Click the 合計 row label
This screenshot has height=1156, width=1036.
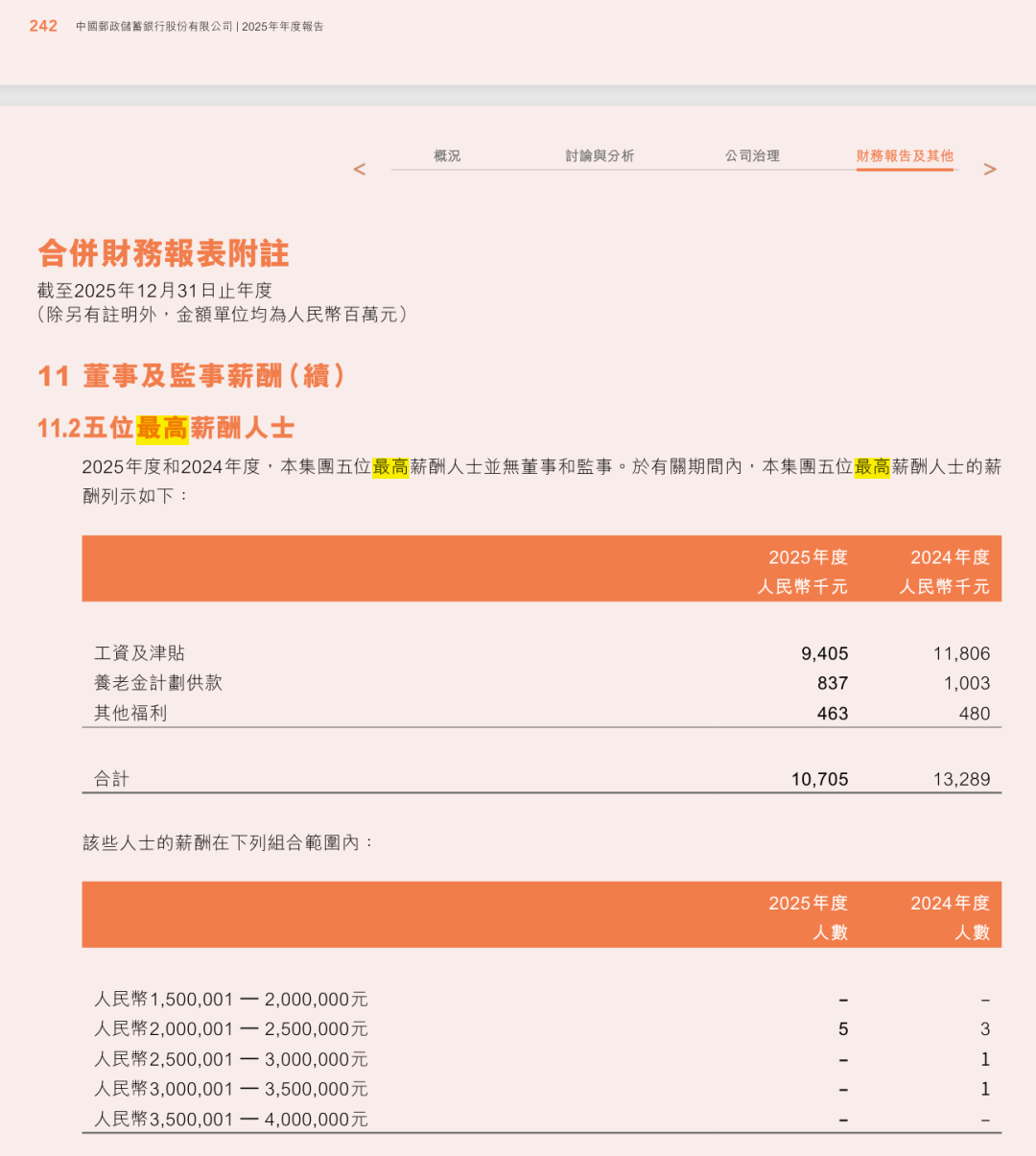[111, 780]
